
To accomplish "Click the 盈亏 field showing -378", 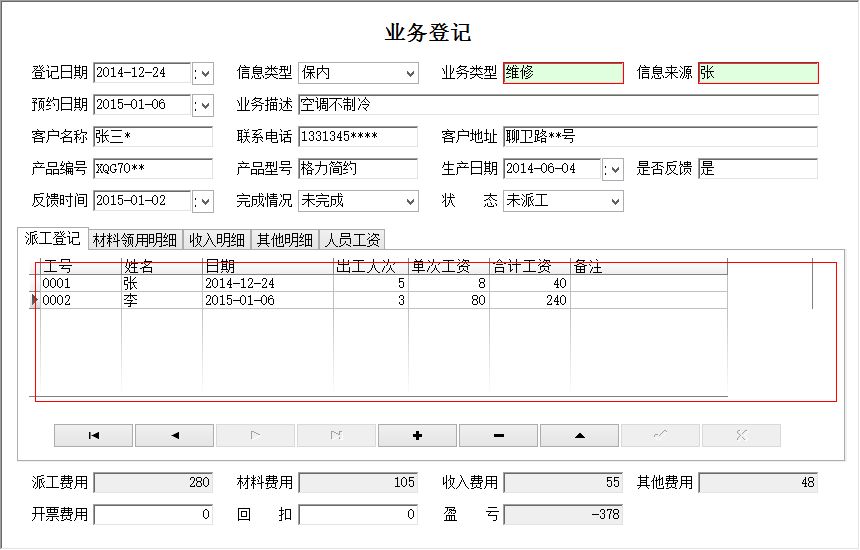I will [x=563, y=514].
